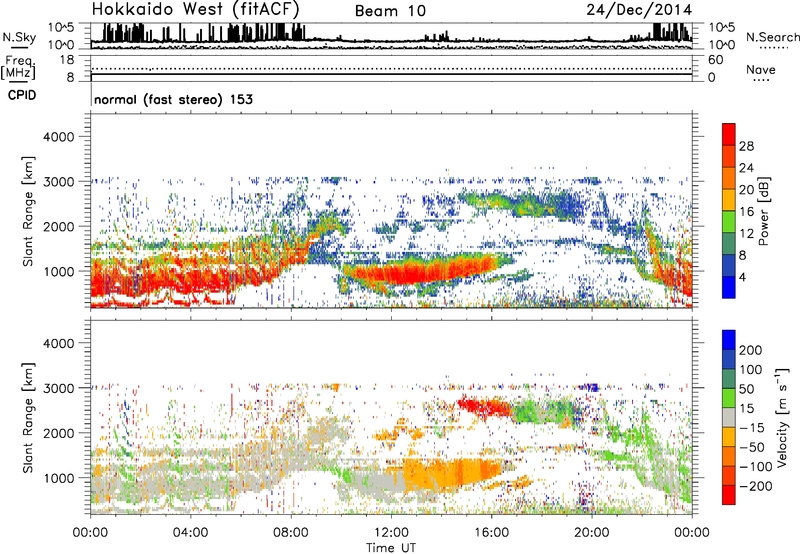Click the '4' value on Power color bar
Screen dimensions: 800x554
click(743, 277)
